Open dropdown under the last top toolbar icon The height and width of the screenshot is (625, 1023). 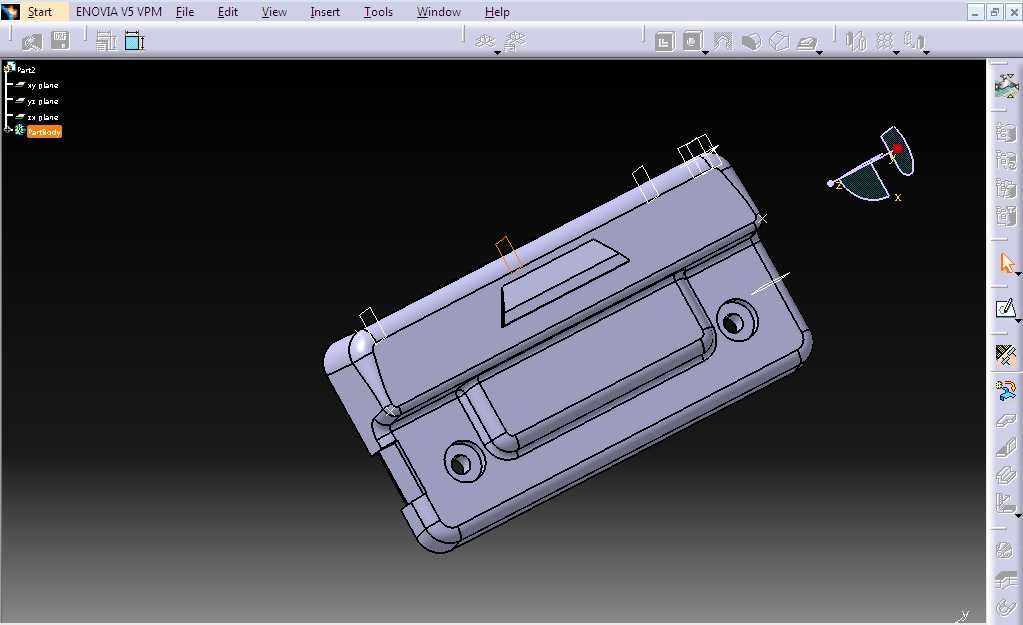pos(926,52)
